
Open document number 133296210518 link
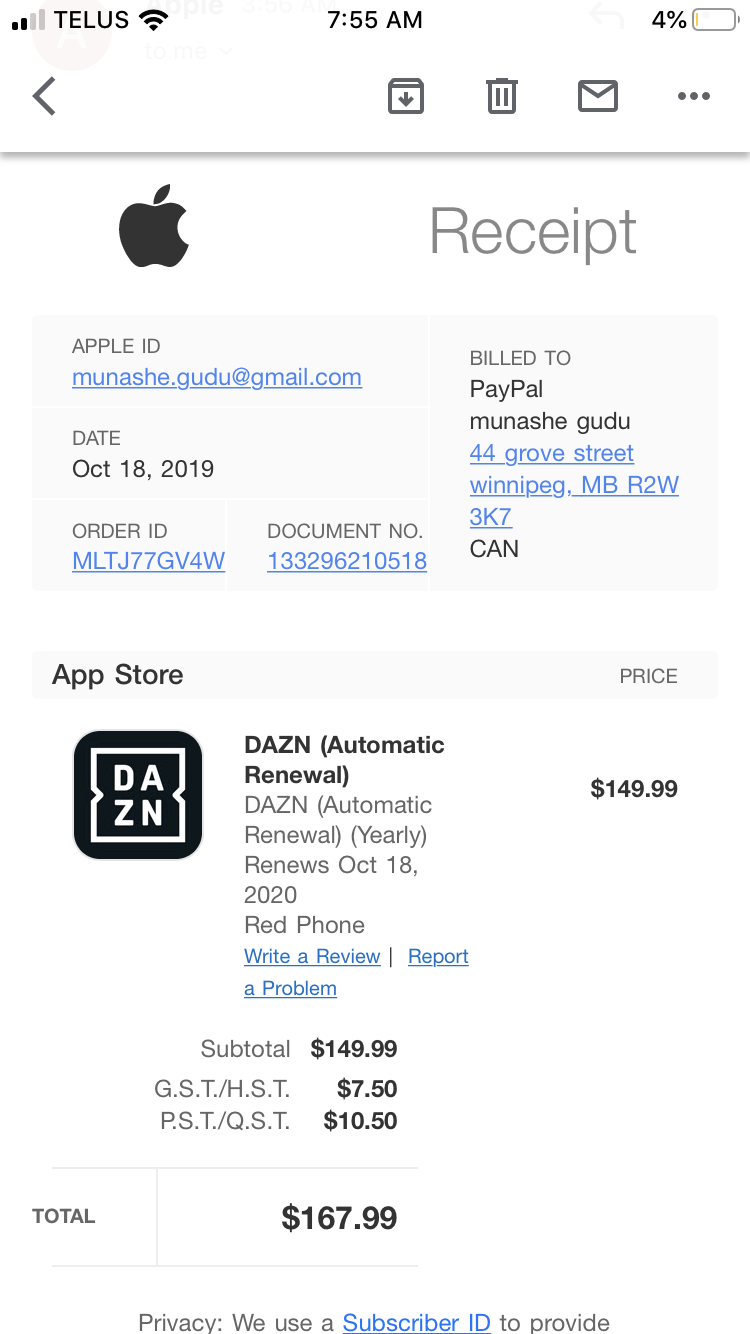347,561
